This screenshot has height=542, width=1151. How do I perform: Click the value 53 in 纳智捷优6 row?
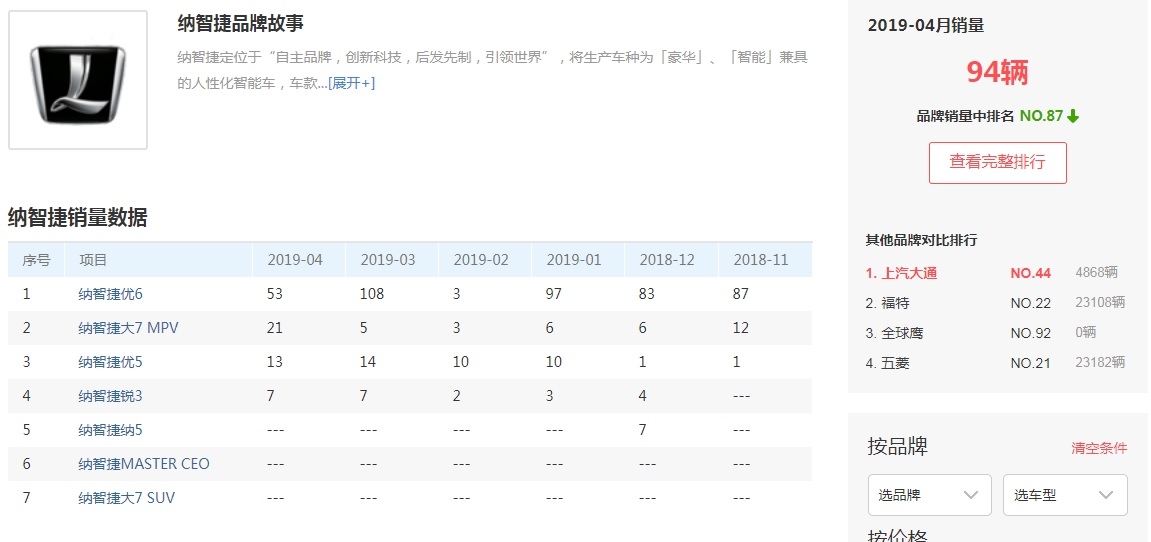coord(275,294)
